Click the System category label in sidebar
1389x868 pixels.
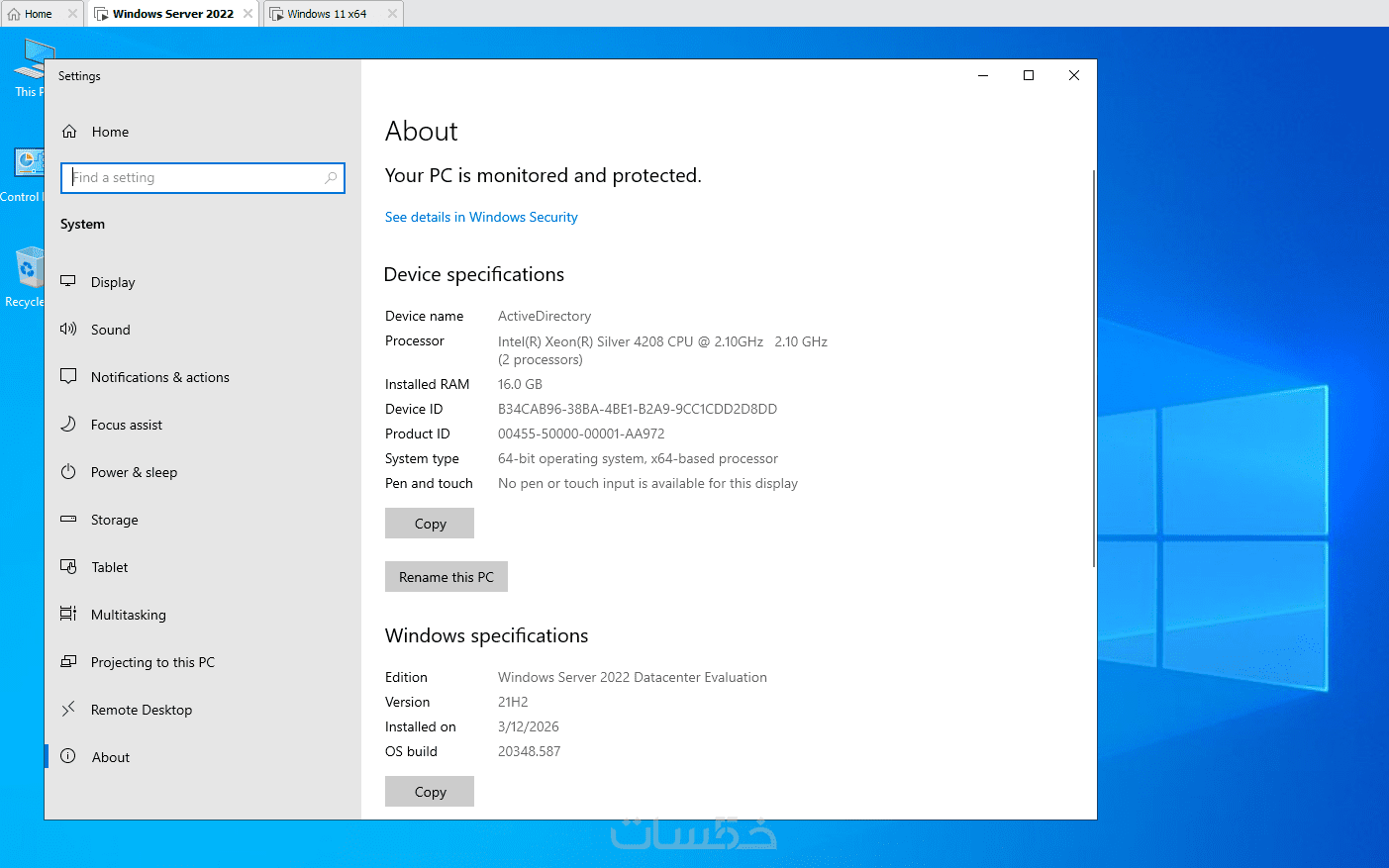point(82,224)
